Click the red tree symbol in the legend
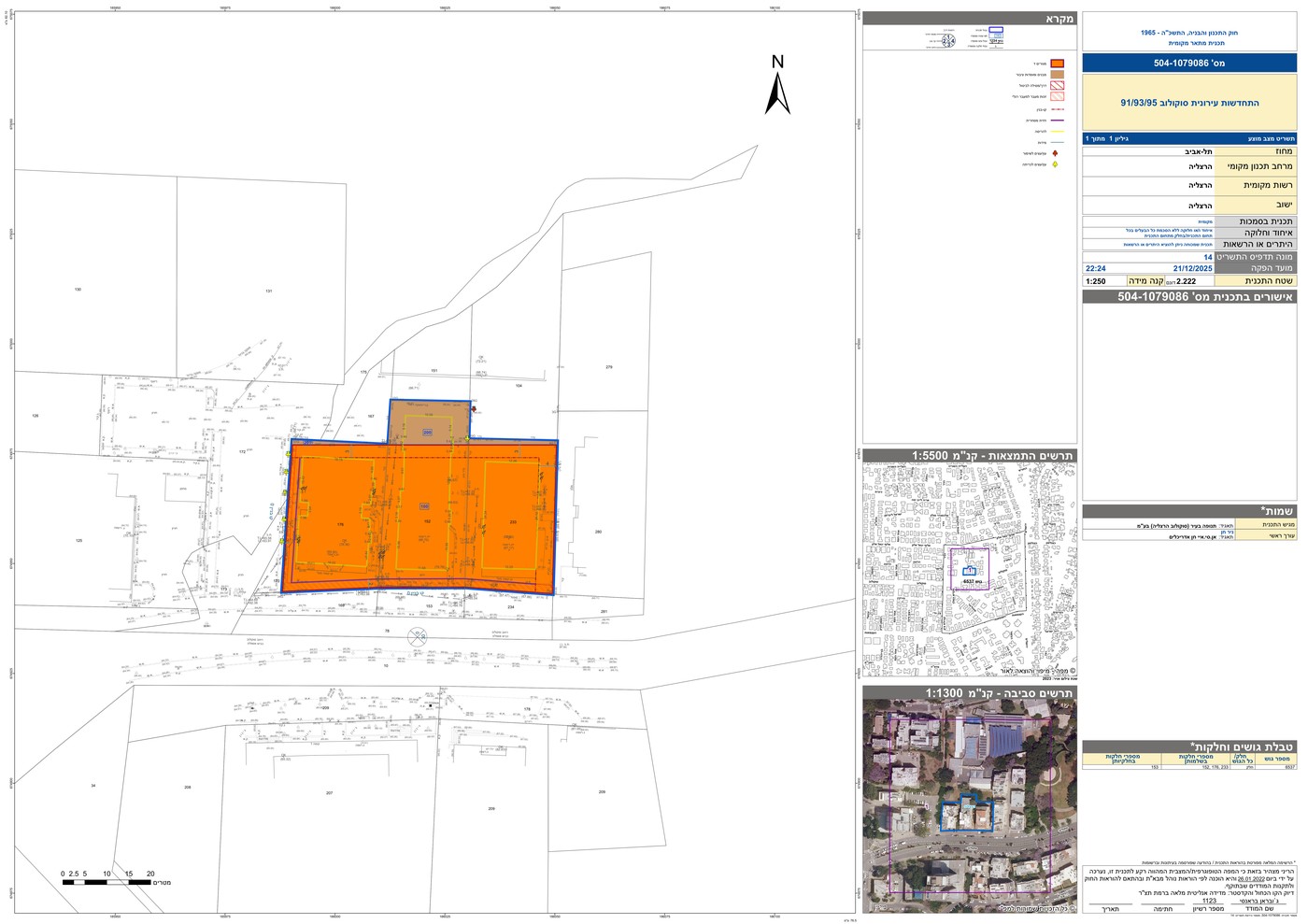 (1056, 152)
